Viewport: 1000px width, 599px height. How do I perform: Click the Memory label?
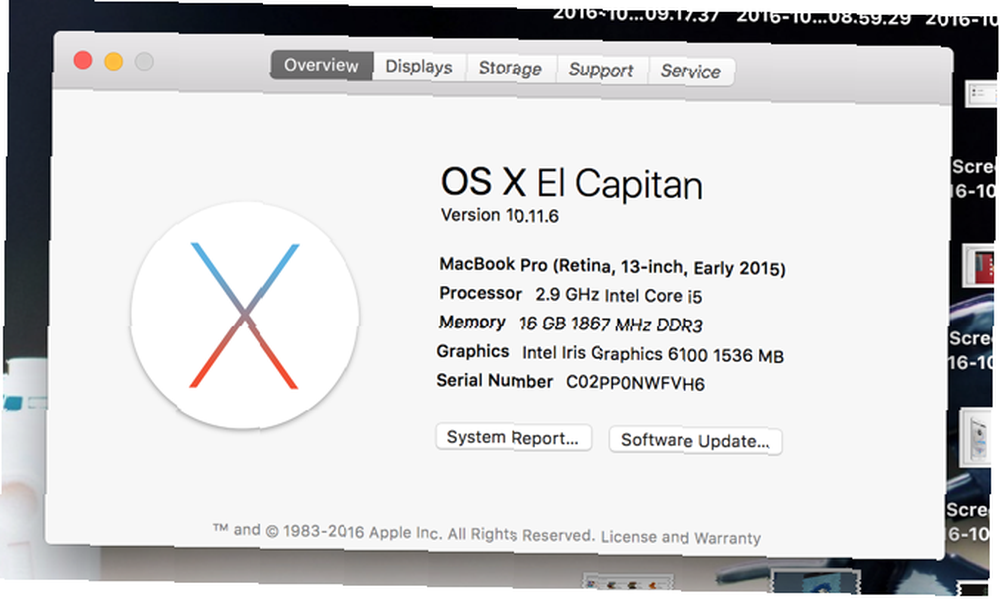(x=472, y=322)
